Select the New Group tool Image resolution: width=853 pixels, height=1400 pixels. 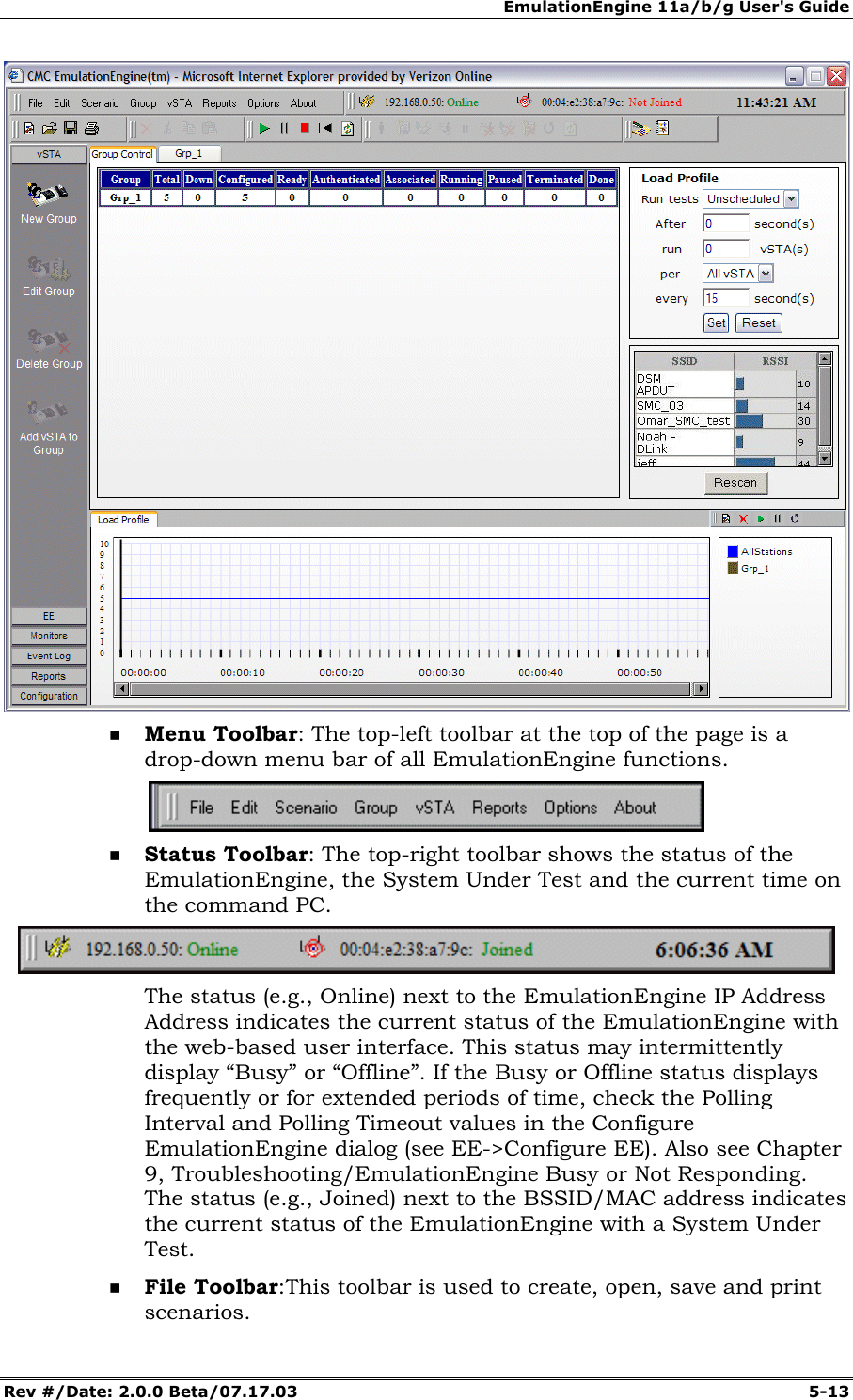48,197
